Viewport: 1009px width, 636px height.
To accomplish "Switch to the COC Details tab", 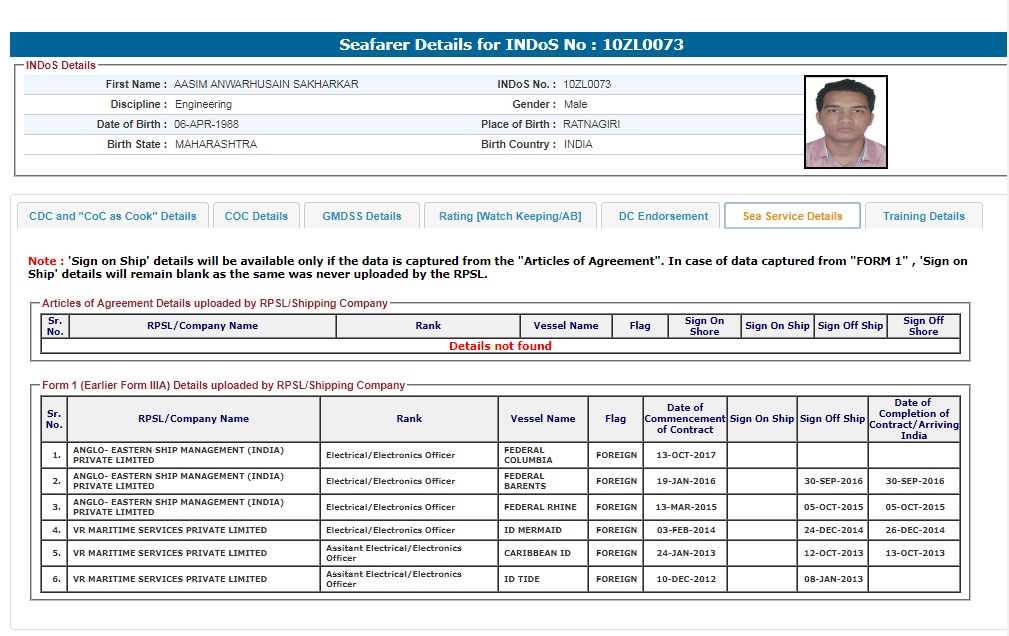I will click(x=256, y=216).
